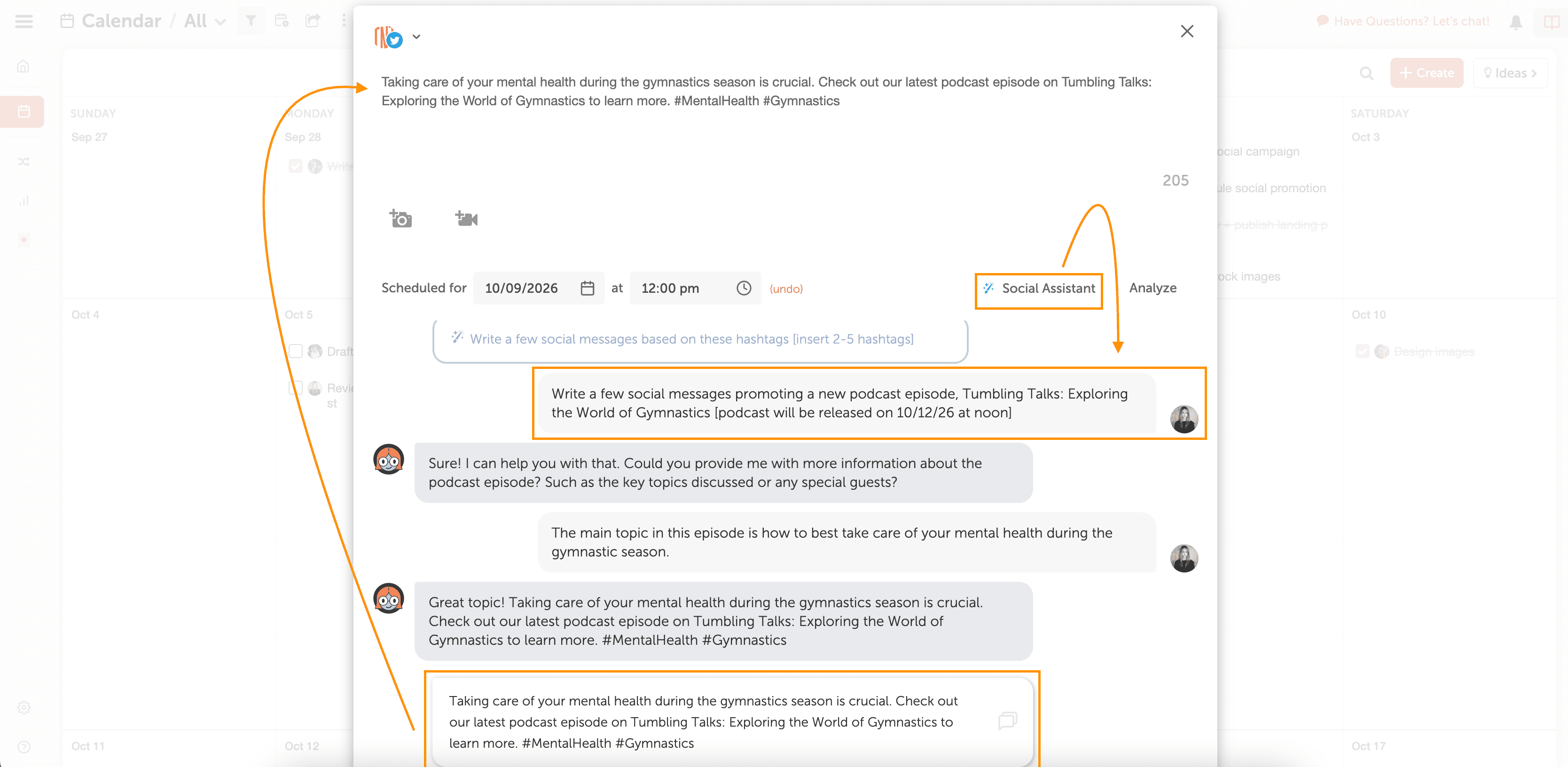The height and width of the screenshot is (767, 1568).
Task: Click the hashtag prompt suggestion field
Action: [700, 339]
